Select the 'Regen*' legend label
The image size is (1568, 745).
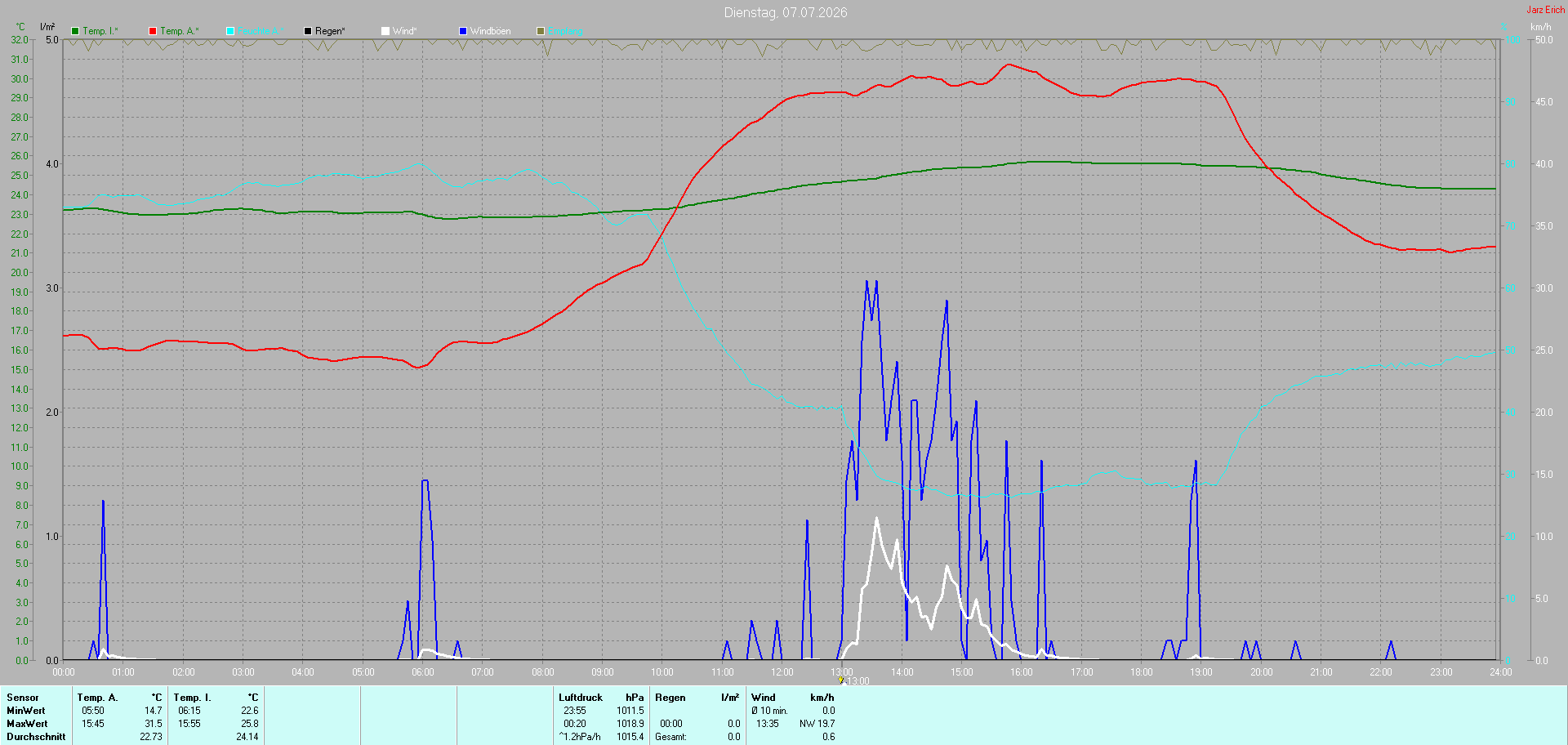point(331,31)
